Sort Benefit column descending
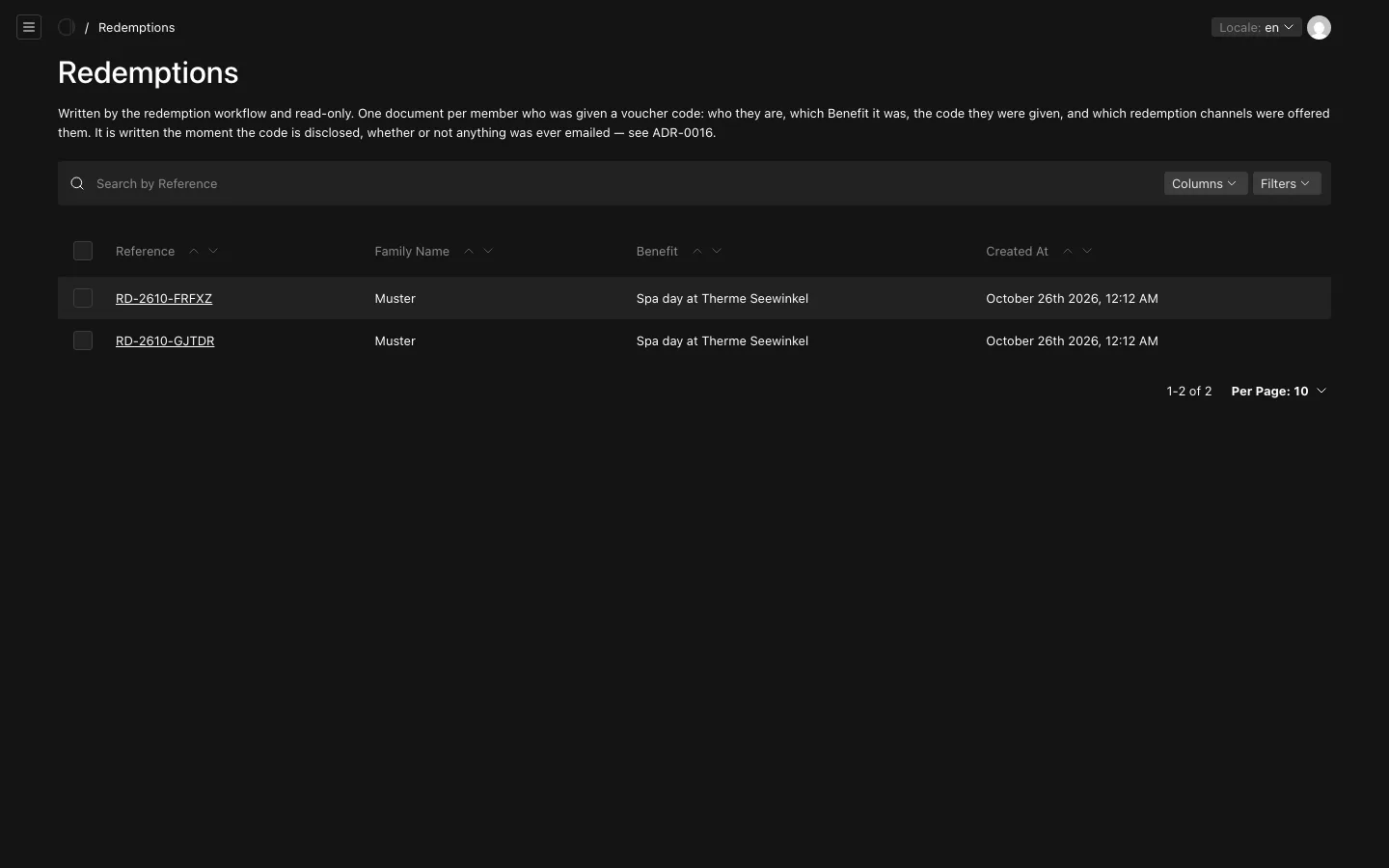Viewport: 1389px width, 868px height. tap(717, 251)
